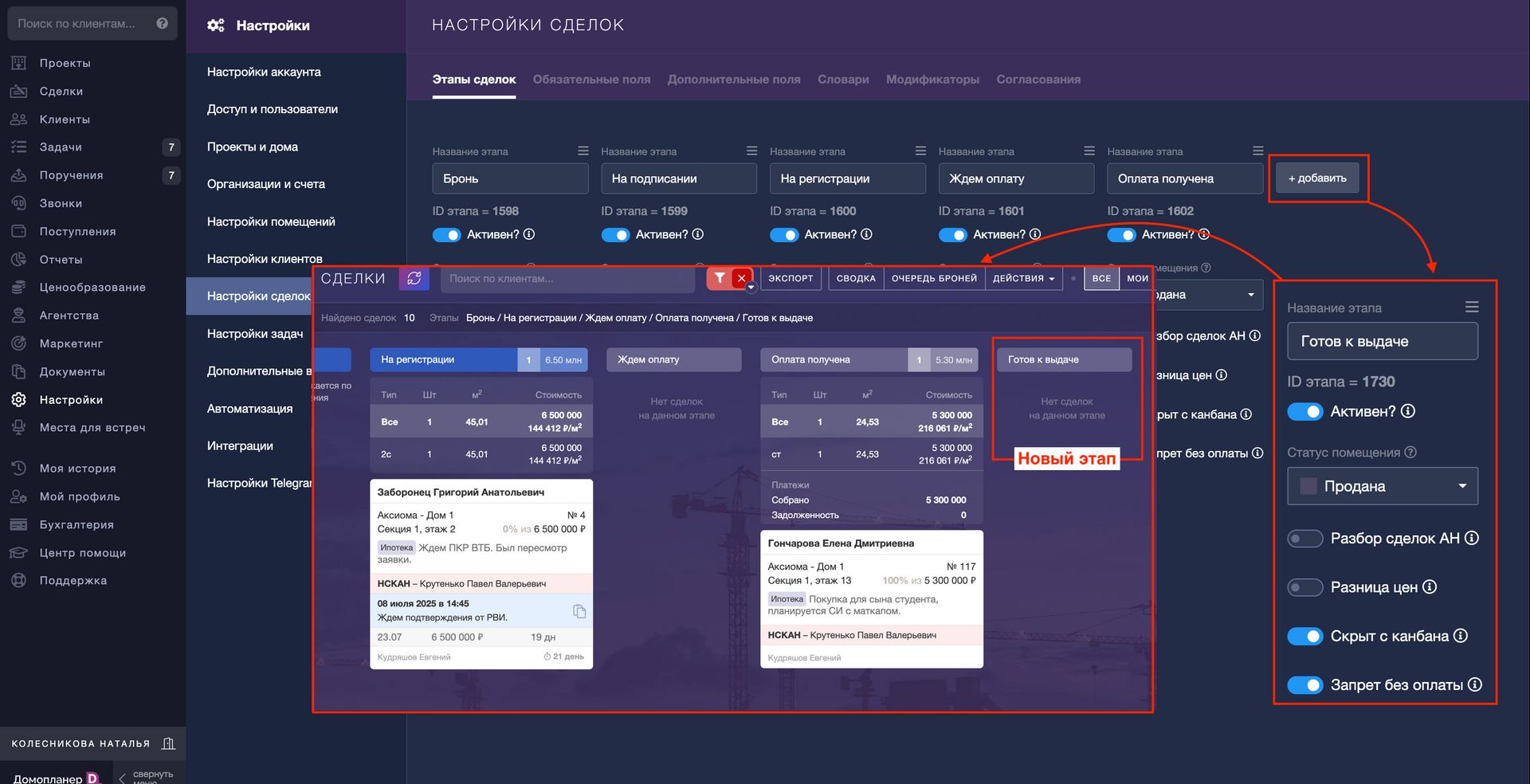Select ВСЕ deals filter button
Viewport: 1530px width, 784px height.
click(x=1101, y=278)
